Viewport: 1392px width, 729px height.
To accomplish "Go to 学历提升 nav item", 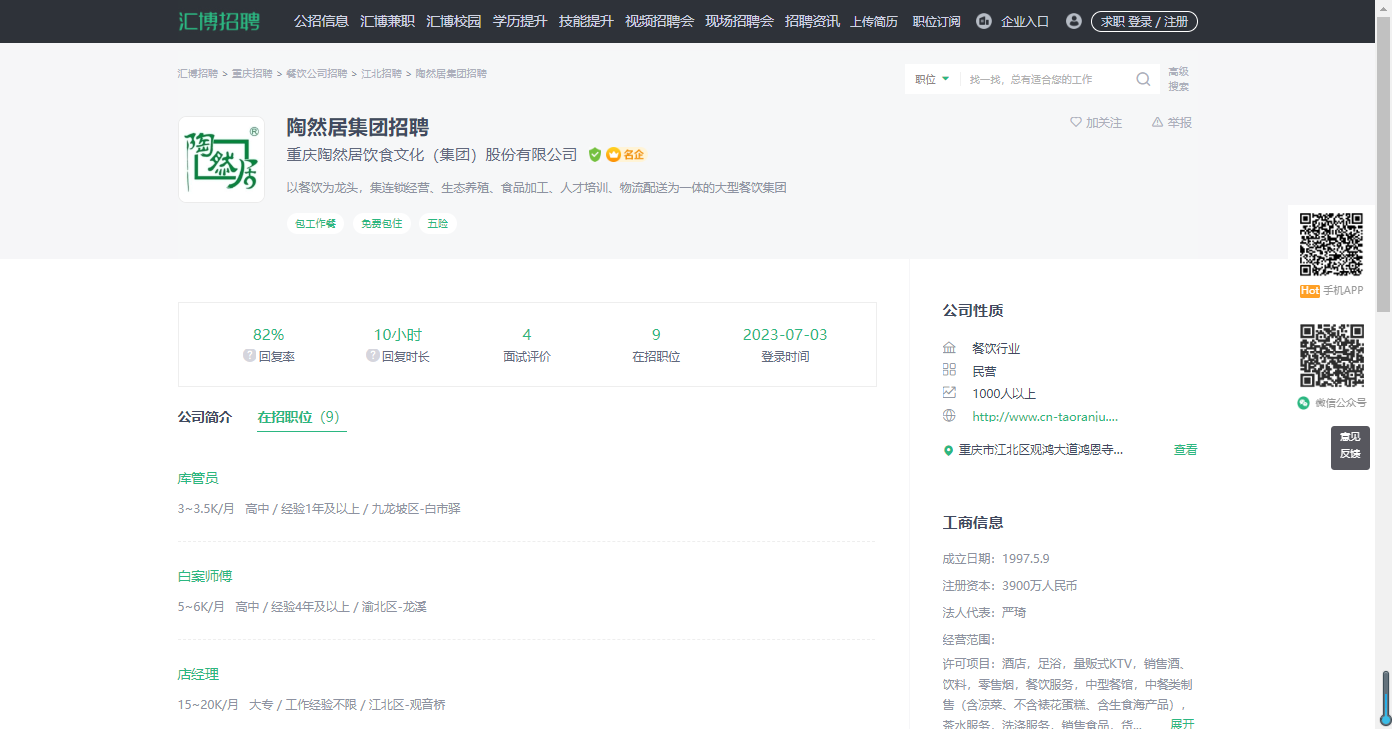I will point(520,21).
